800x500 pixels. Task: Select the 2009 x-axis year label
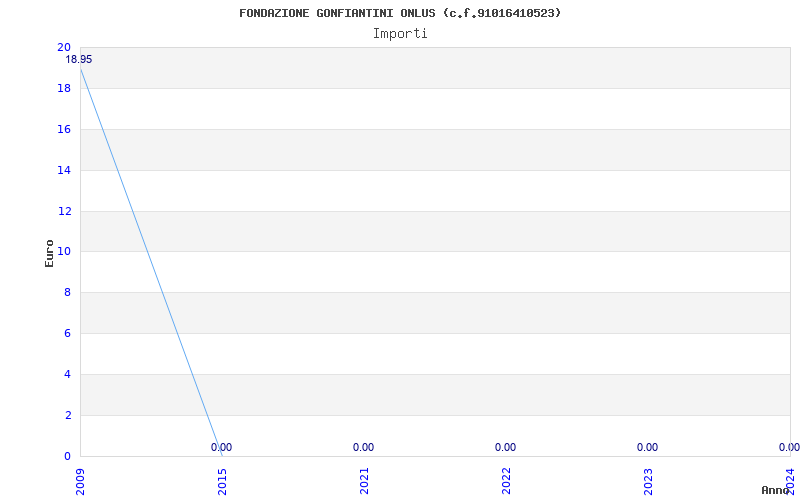pyautogui.click(x=80, y=482)
